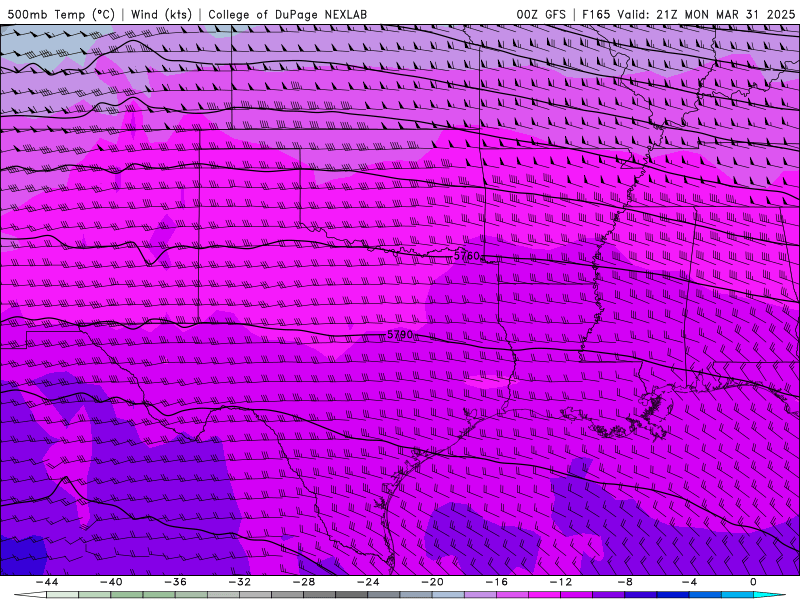The width and height of the screenshot is (800, 600).
Task: Click the -4 legend value
Action: click(689, 582)
